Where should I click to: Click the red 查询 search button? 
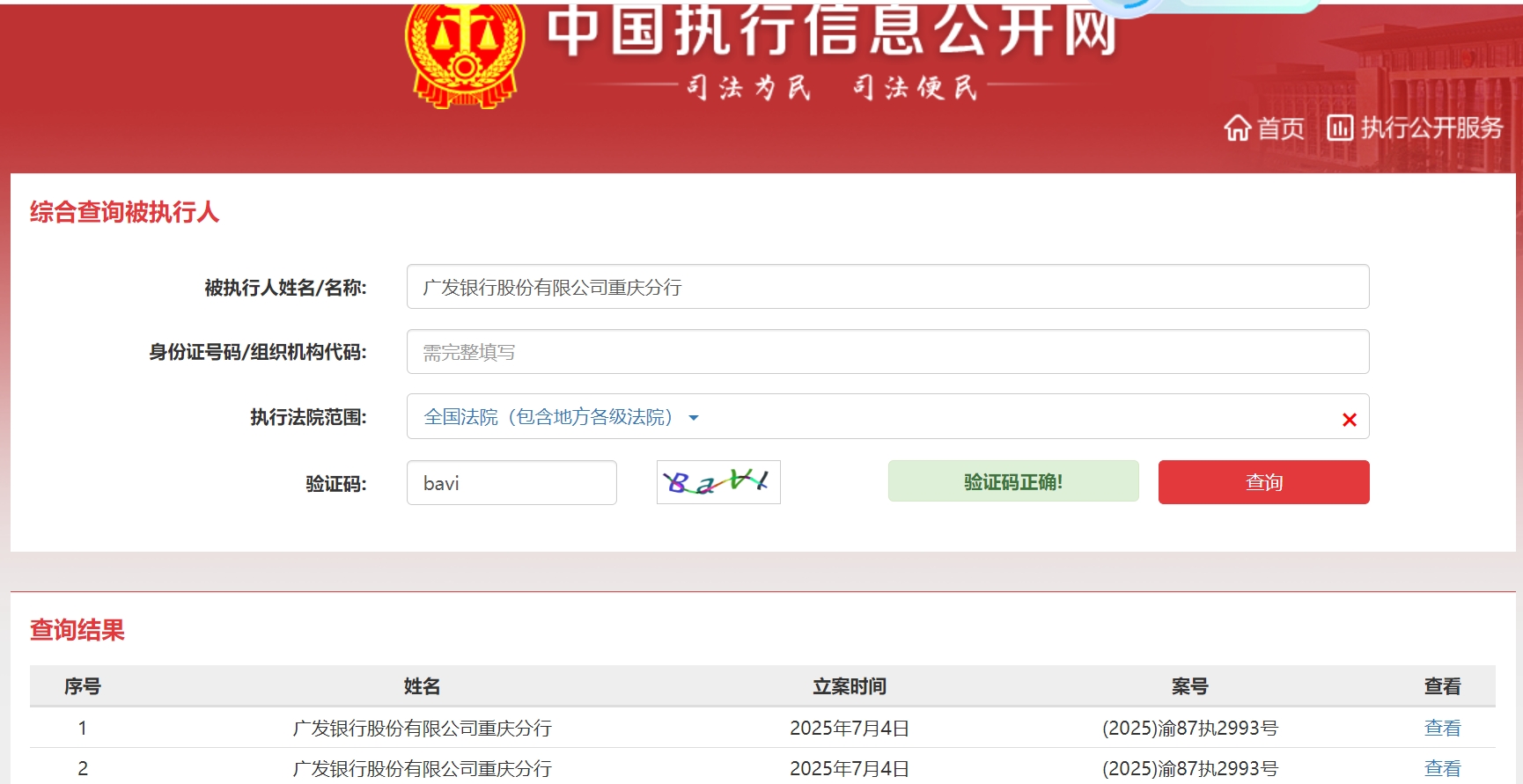(1263, 482)
